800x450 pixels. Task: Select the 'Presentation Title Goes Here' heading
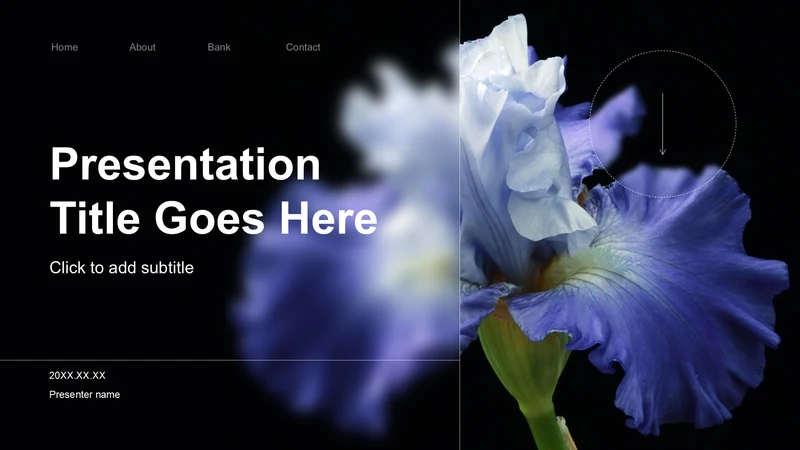pyautogui.click(x=214, y=191)
